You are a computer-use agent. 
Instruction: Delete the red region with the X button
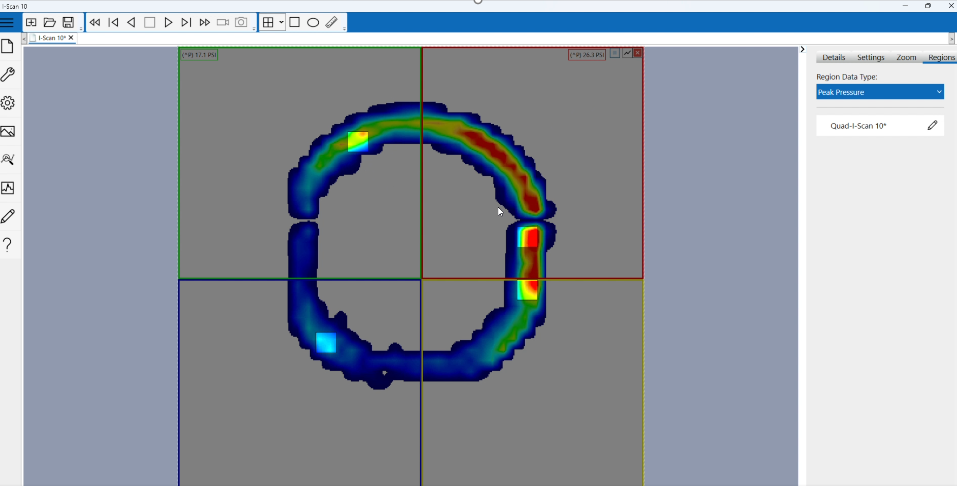tap(638, 54)
